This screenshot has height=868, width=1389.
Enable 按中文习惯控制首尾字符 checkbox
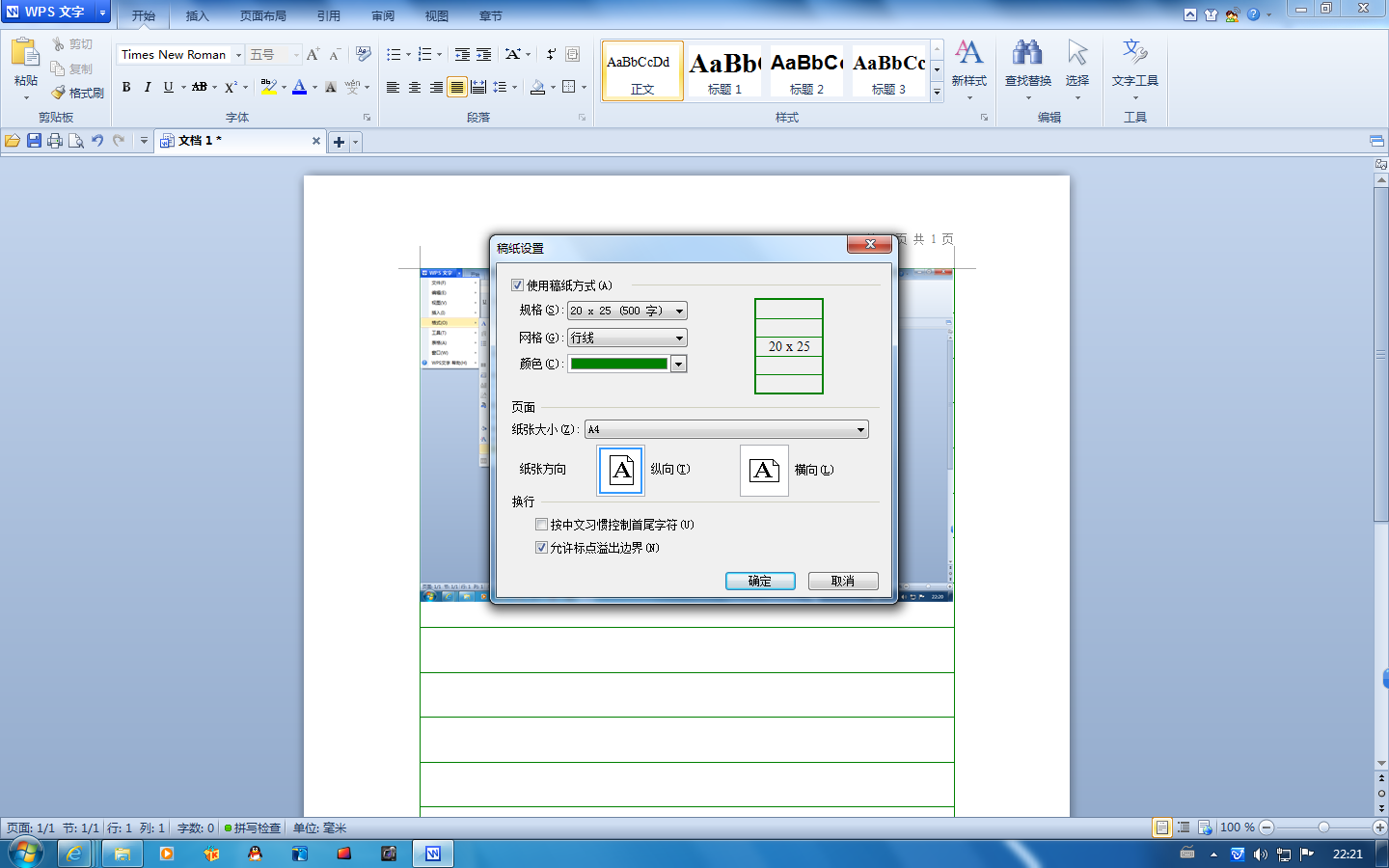pyautogui.click(x=541, y=525)
